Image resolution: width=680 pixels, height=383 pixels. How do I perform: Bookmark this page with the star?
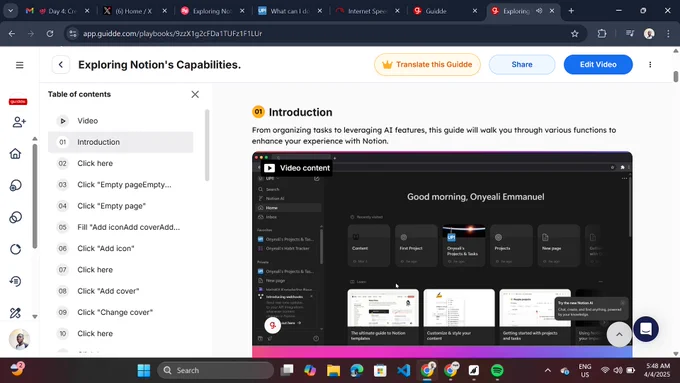point(575,33)
